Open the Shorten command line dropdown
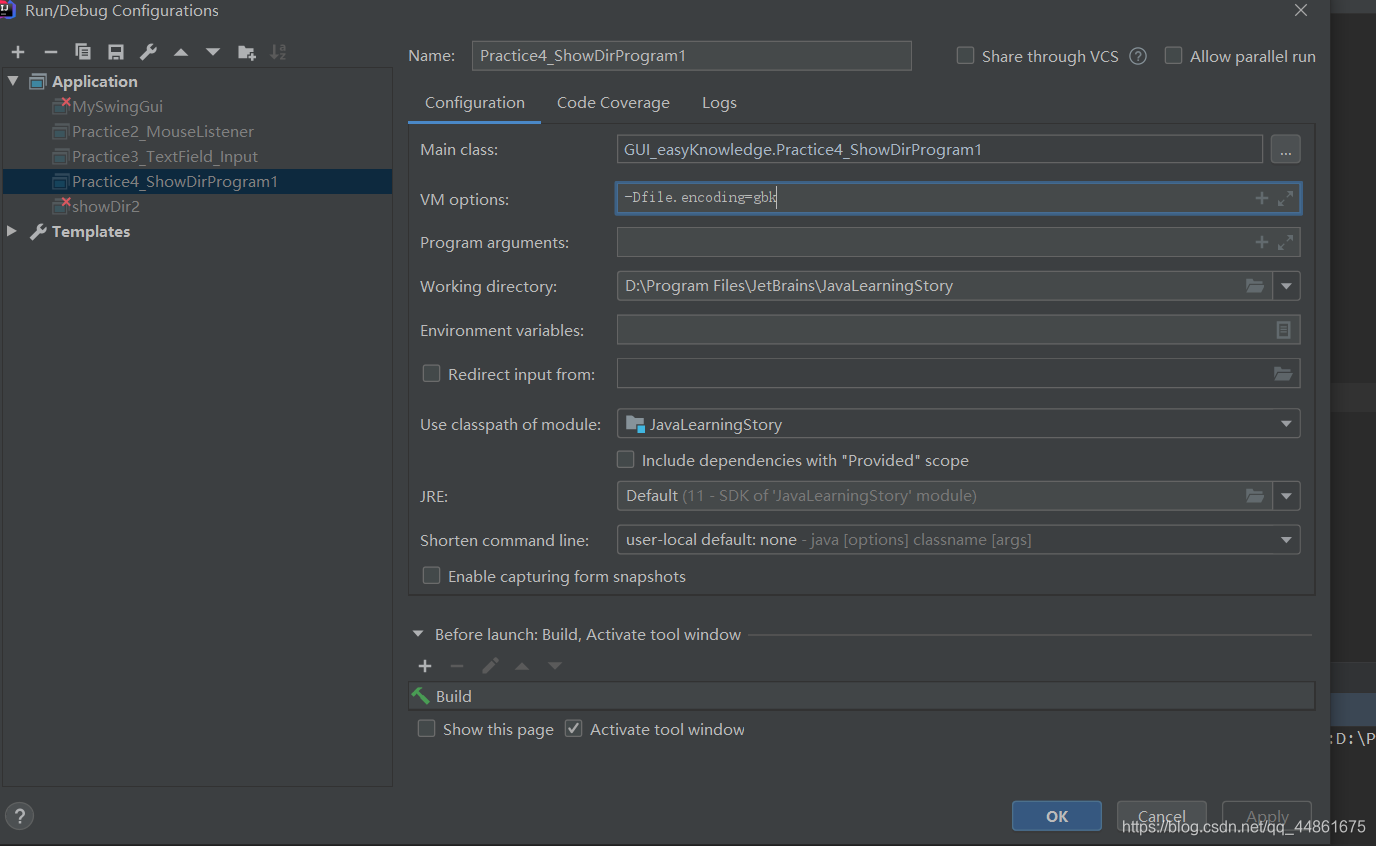Viewport: 1376px width, 846px height. tap(1286, 540)
